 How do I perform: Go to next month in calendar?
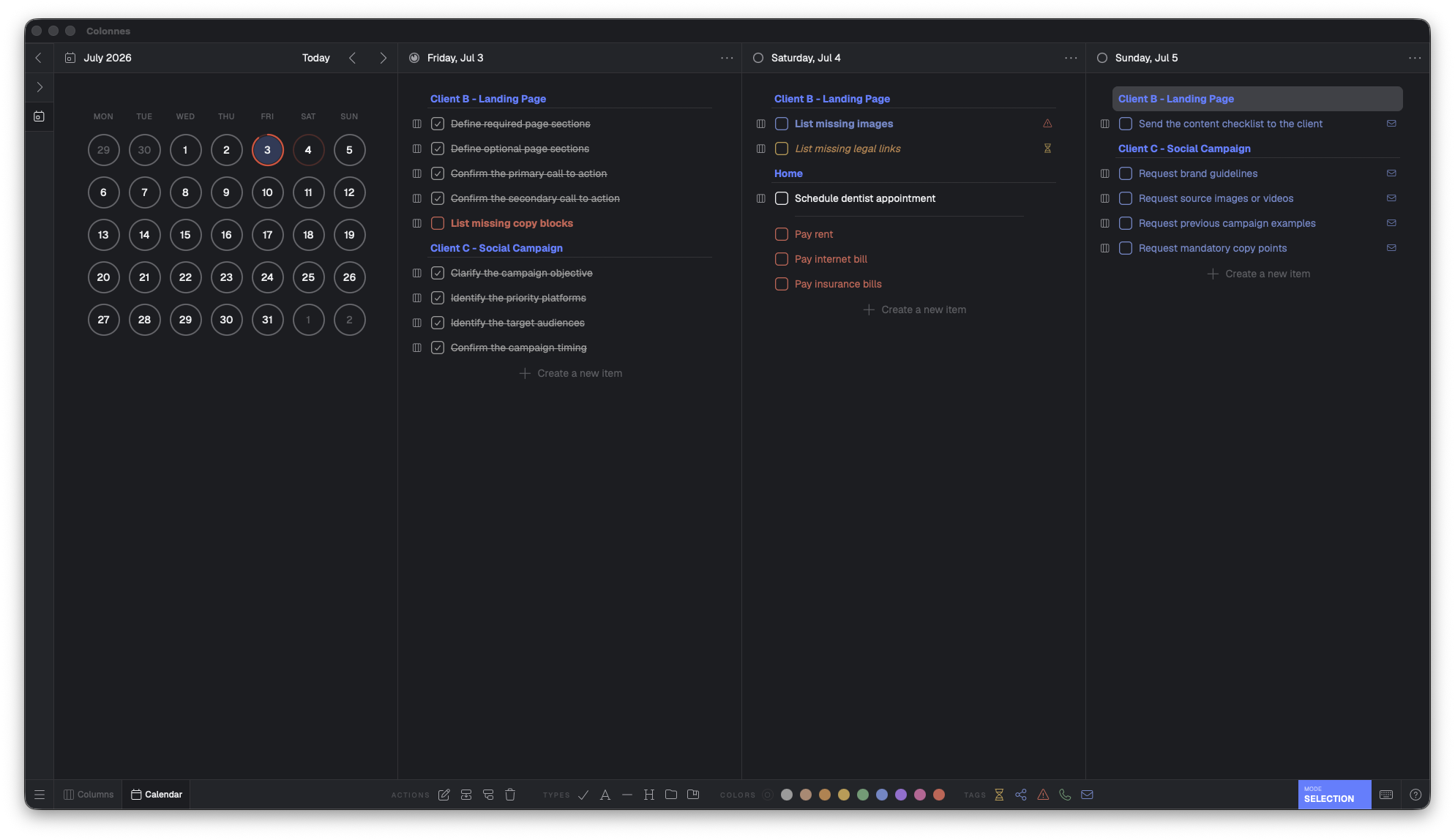[x=383, y=58]
